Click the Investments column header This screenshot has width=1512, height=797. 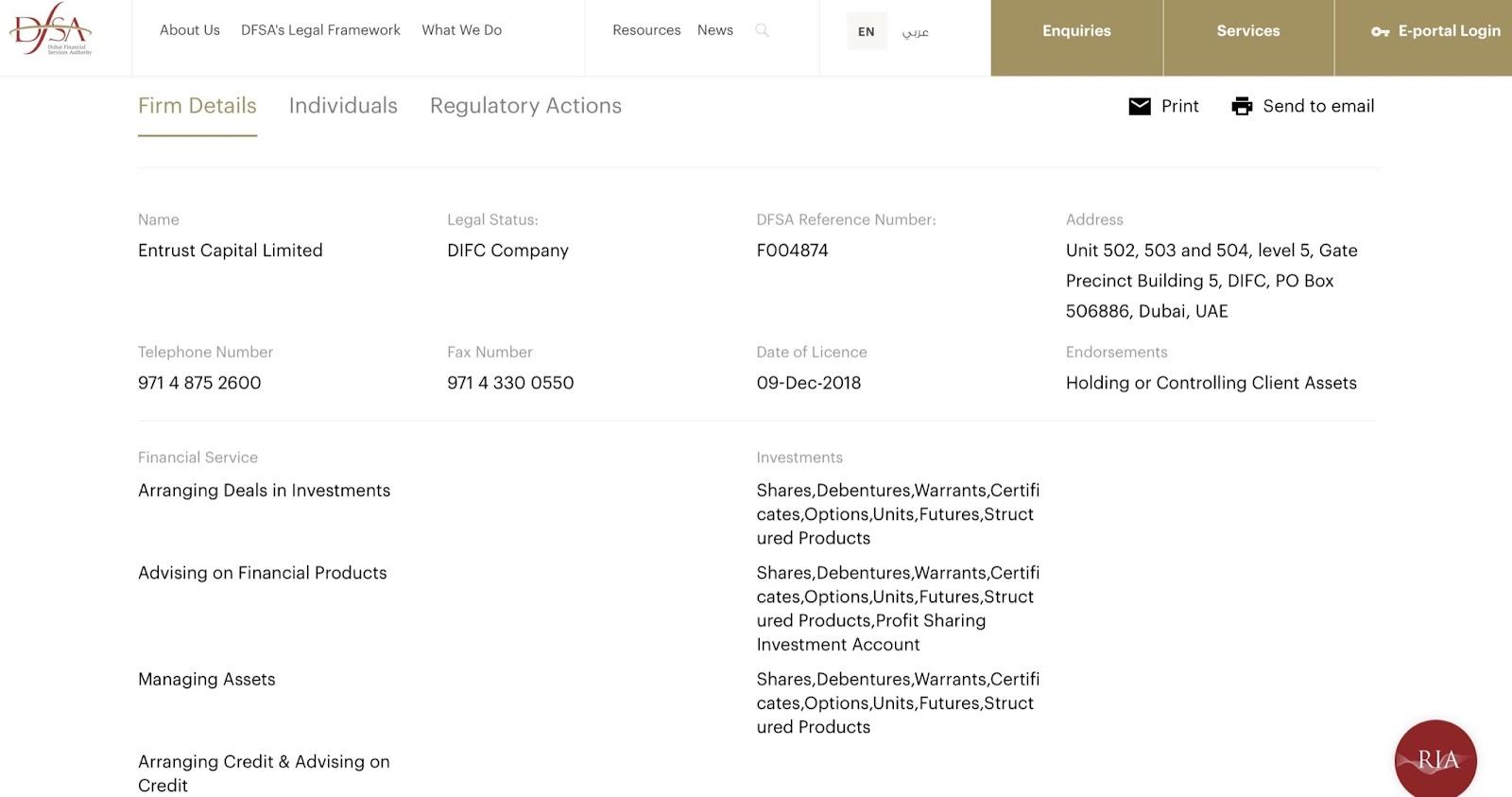click(799, 458)
